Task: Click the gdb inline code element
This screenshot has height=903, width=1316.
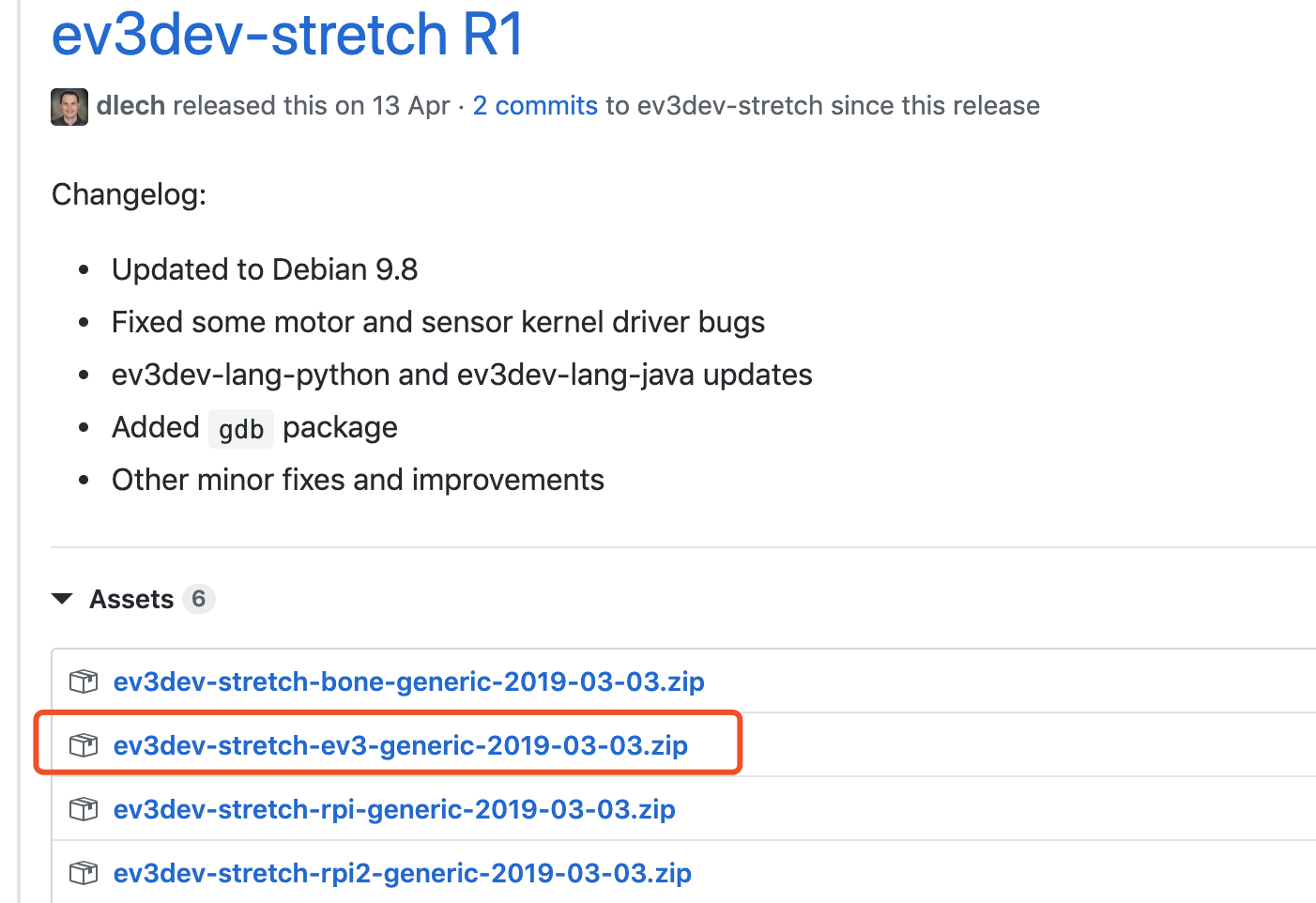Action: (240, 429)
